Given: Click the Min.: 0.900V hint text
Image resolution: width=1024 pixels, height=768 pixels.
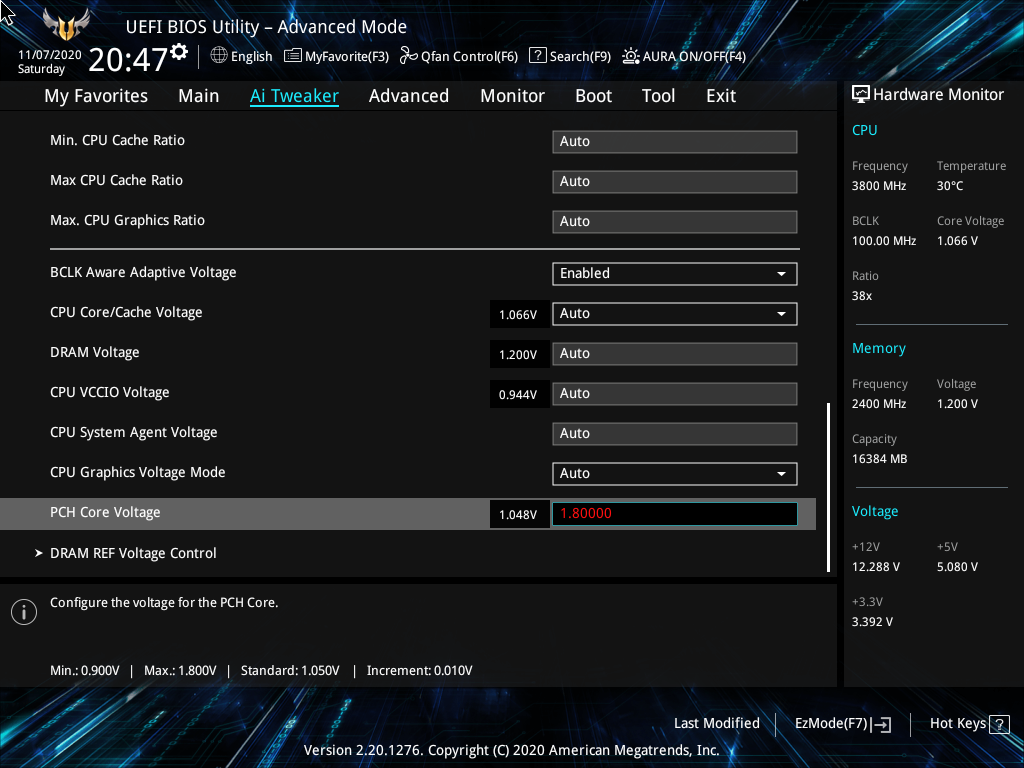Looking at the screenshot, I should (x=85, y=671).
